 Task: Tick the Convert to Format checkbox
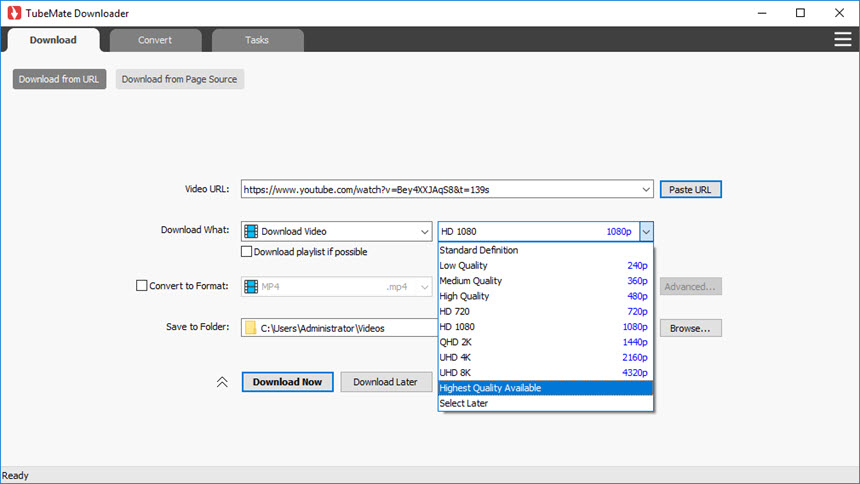coord(141,286)
